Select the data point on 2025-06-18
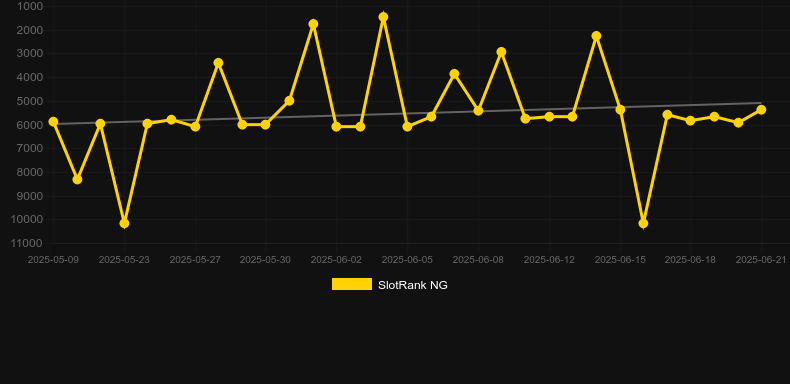Screen dimensions: 790x384 (690, 121)
